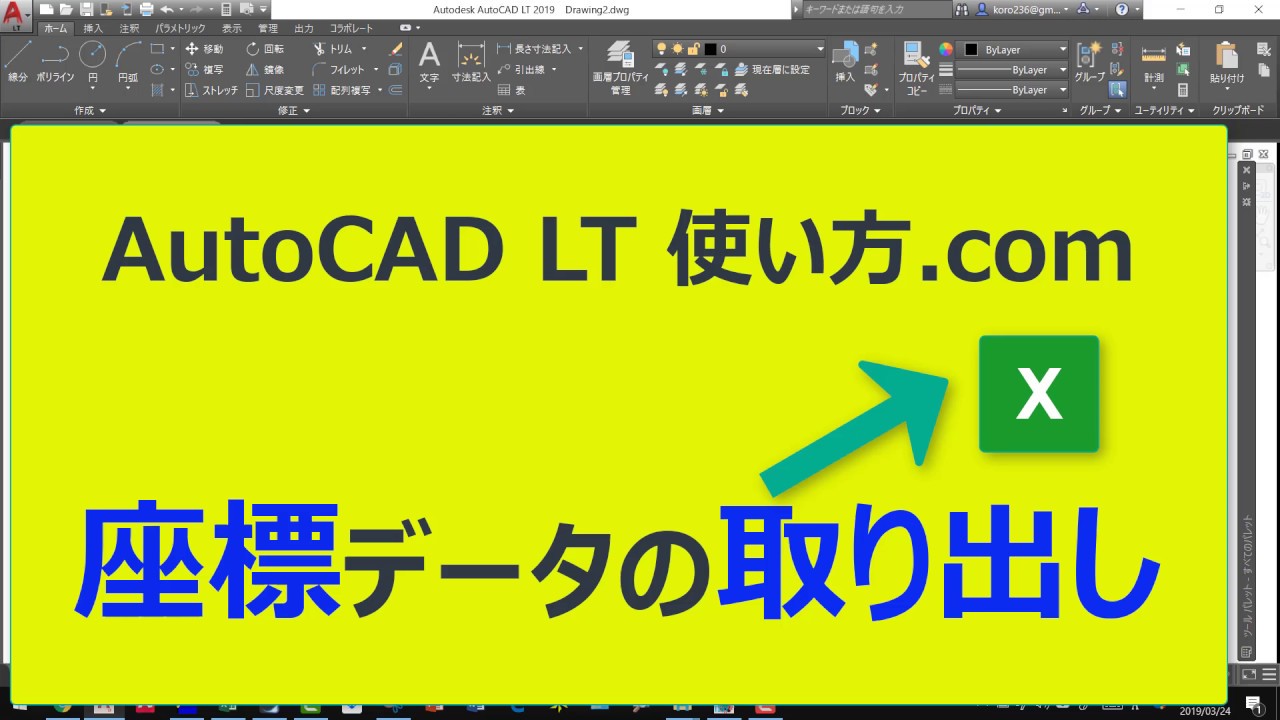
Task: Switch to the コラボレート ribbon tab
Action: point(352,29)
